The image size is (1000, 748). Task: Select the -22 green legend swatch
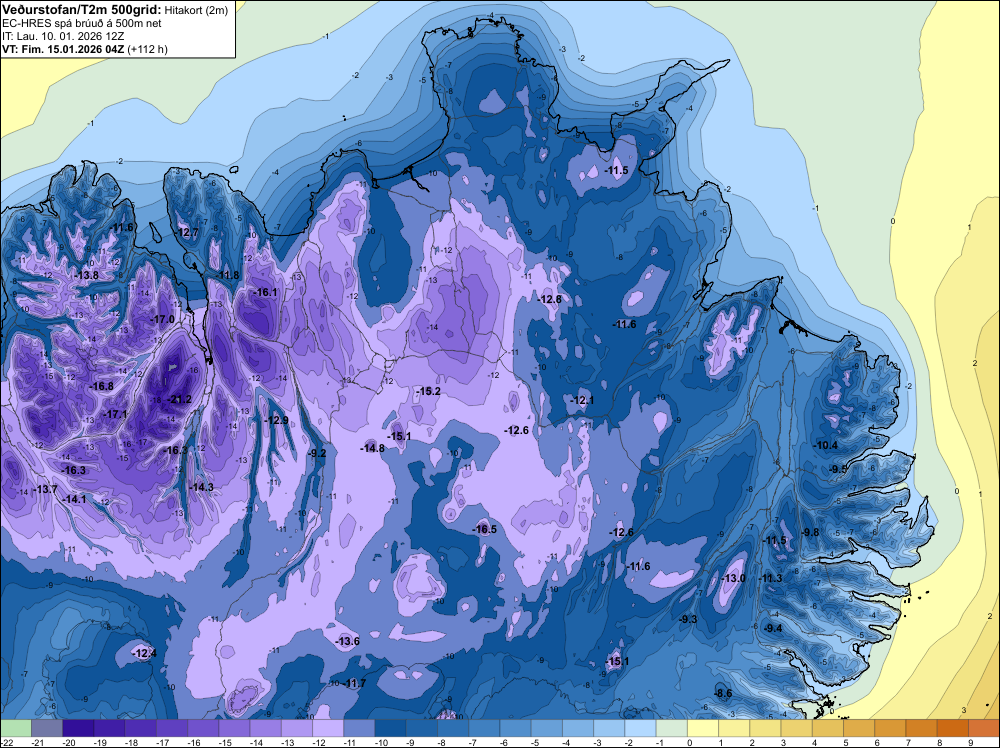[16, 729]
